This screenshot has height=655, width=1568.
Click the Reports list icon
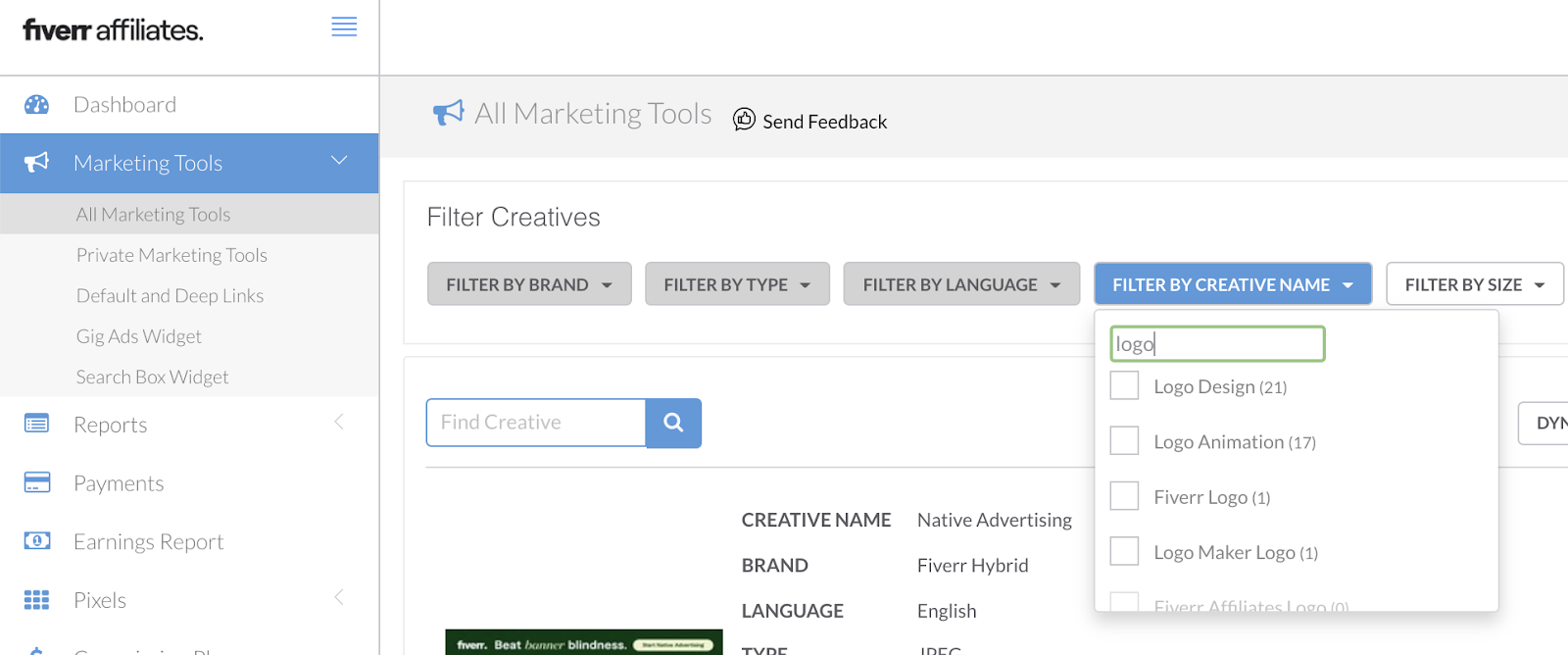37,424
